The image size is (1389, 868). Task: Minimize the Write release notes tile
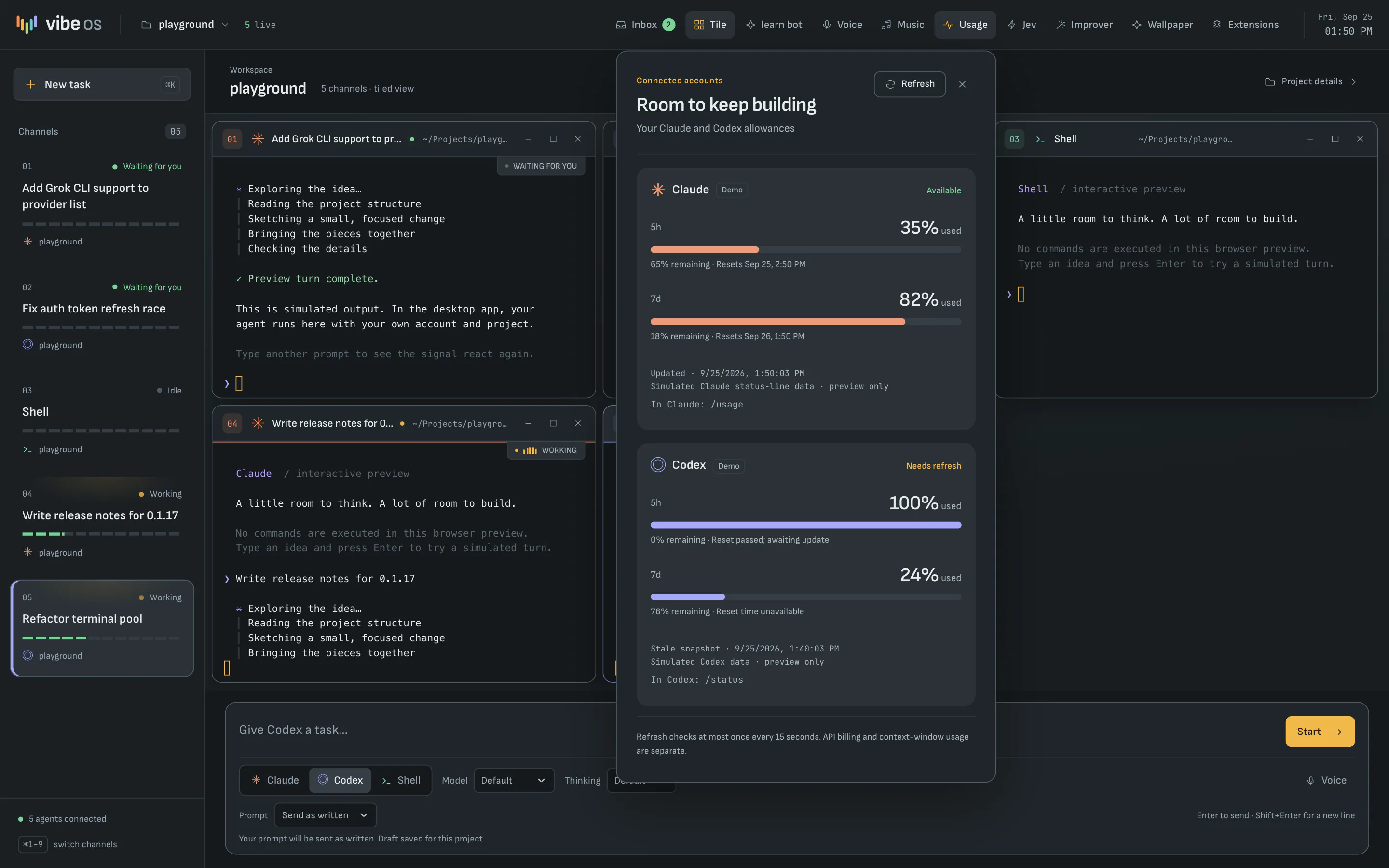click(x=528, y=424)
